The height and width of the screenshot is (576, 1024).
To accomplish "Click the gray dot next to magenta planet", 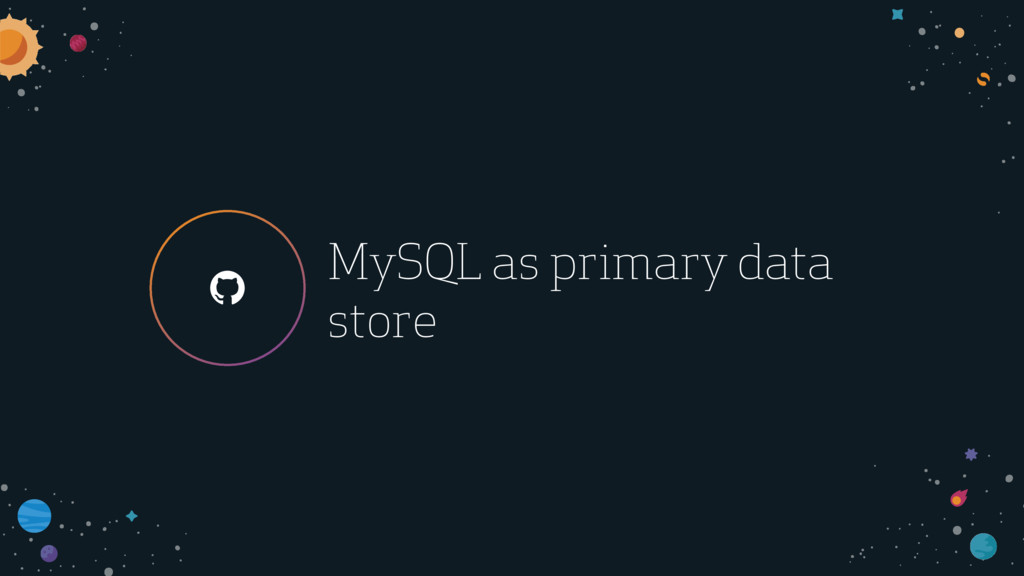I will [x=94, y=26].
